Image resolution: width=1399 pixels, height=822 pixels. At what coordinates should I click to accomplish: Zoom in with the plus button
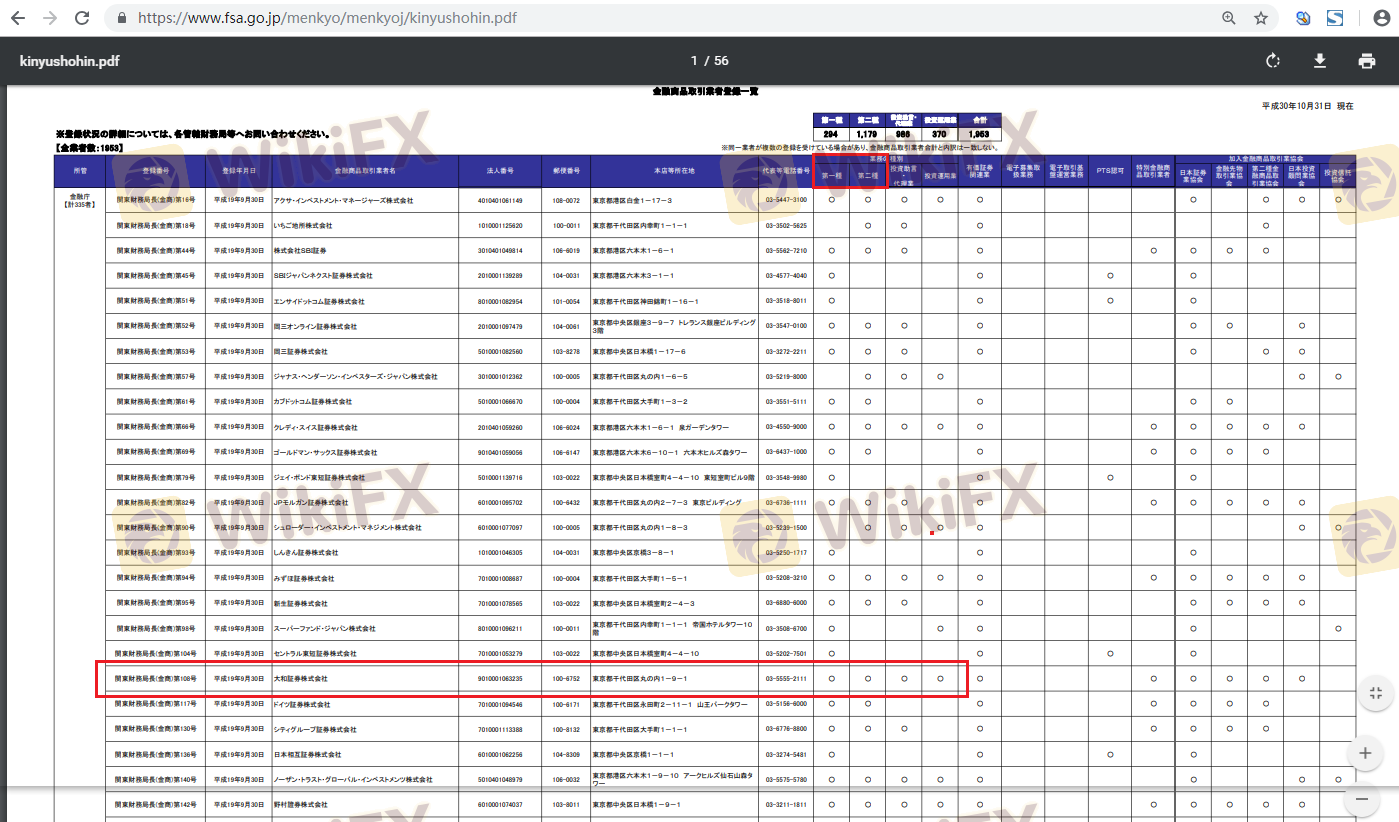pos(1363,753)
